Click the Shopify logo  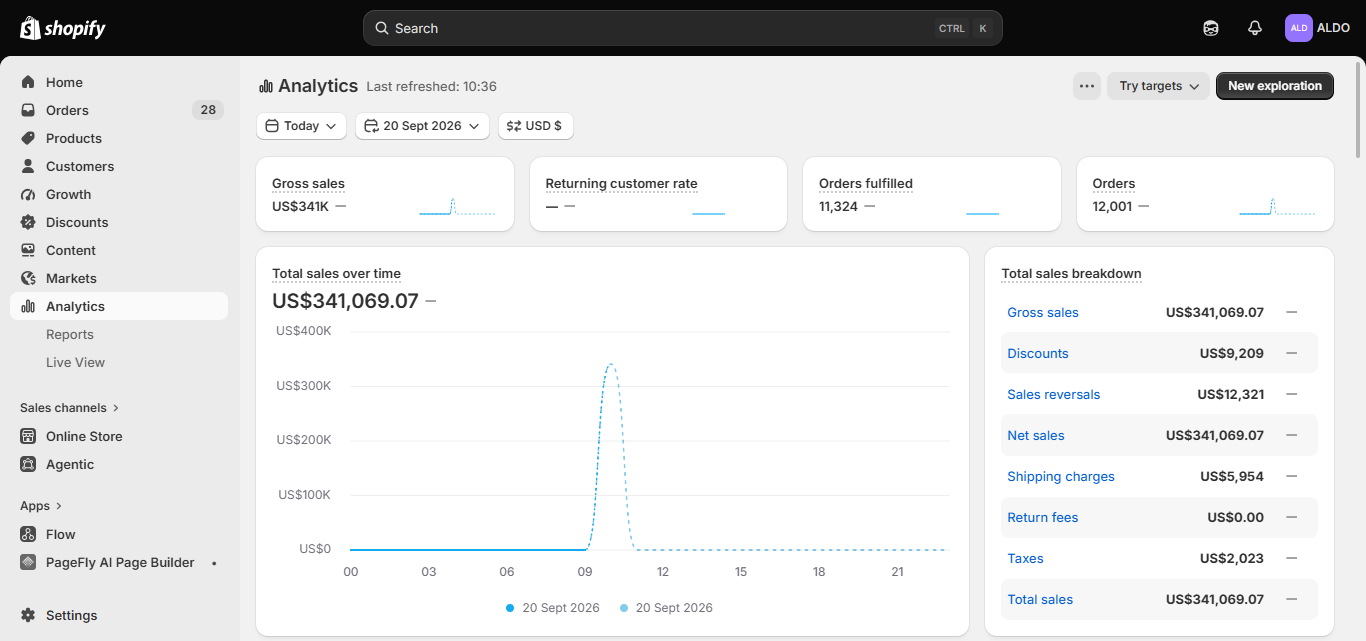point(62,28)
